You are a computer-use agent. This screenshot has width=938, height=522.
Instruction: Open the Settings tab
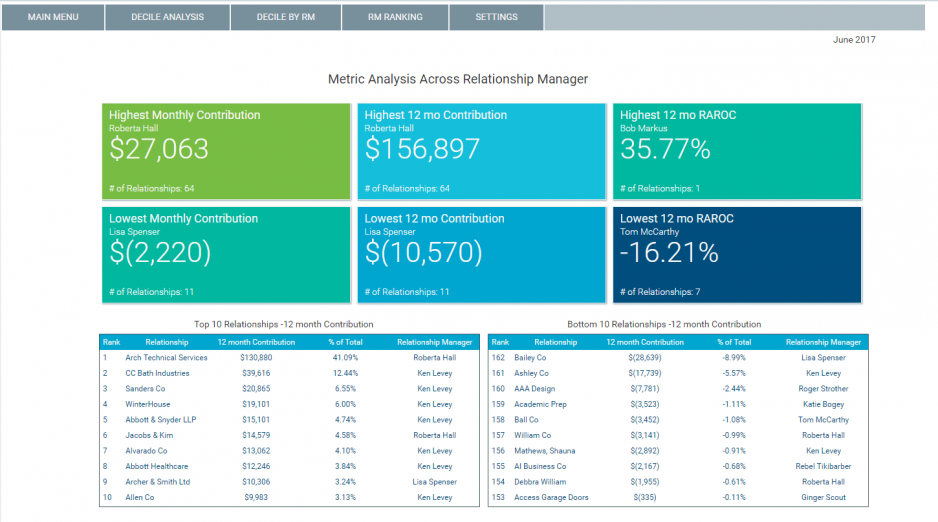pyautogui.click(x=496, y=17)
